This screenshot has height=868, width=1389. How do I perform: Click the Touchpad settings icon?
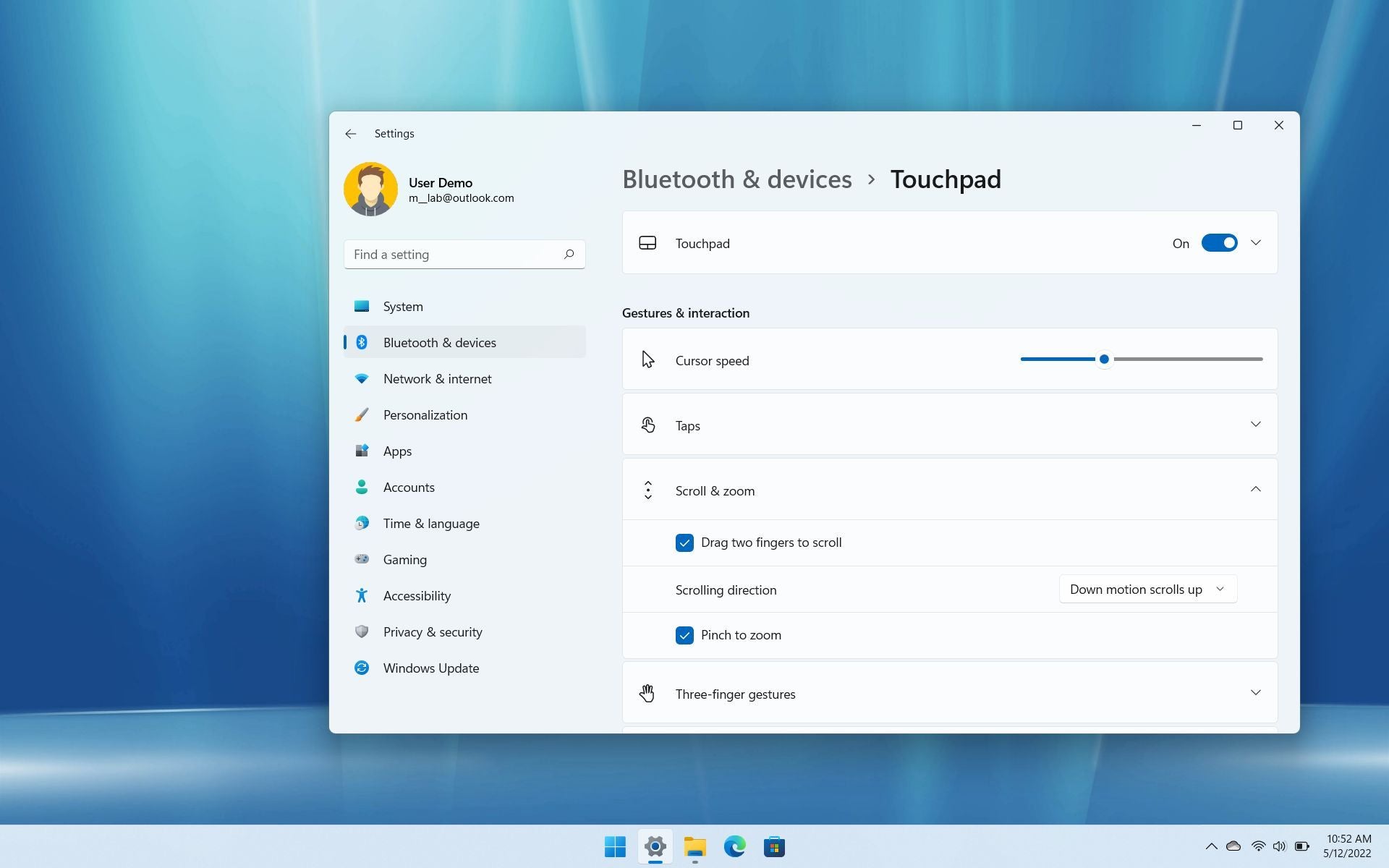[x=648, y=243]
